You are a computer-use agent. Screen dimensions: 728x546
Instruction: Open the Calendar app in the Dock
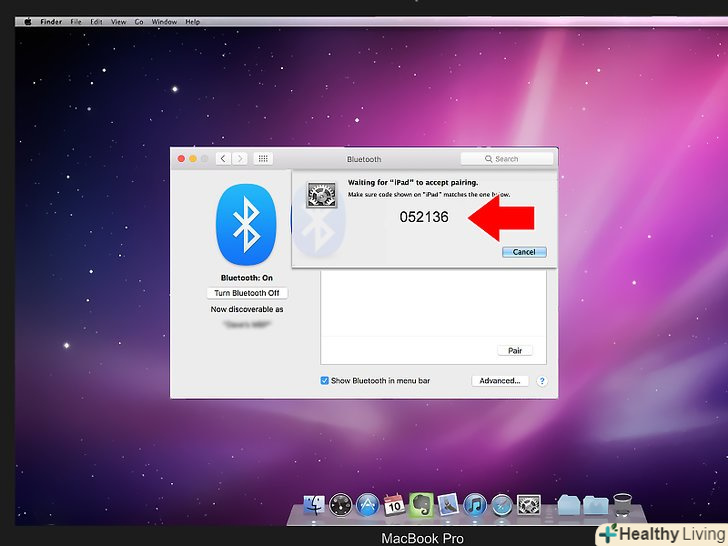(x=394, y=505)
